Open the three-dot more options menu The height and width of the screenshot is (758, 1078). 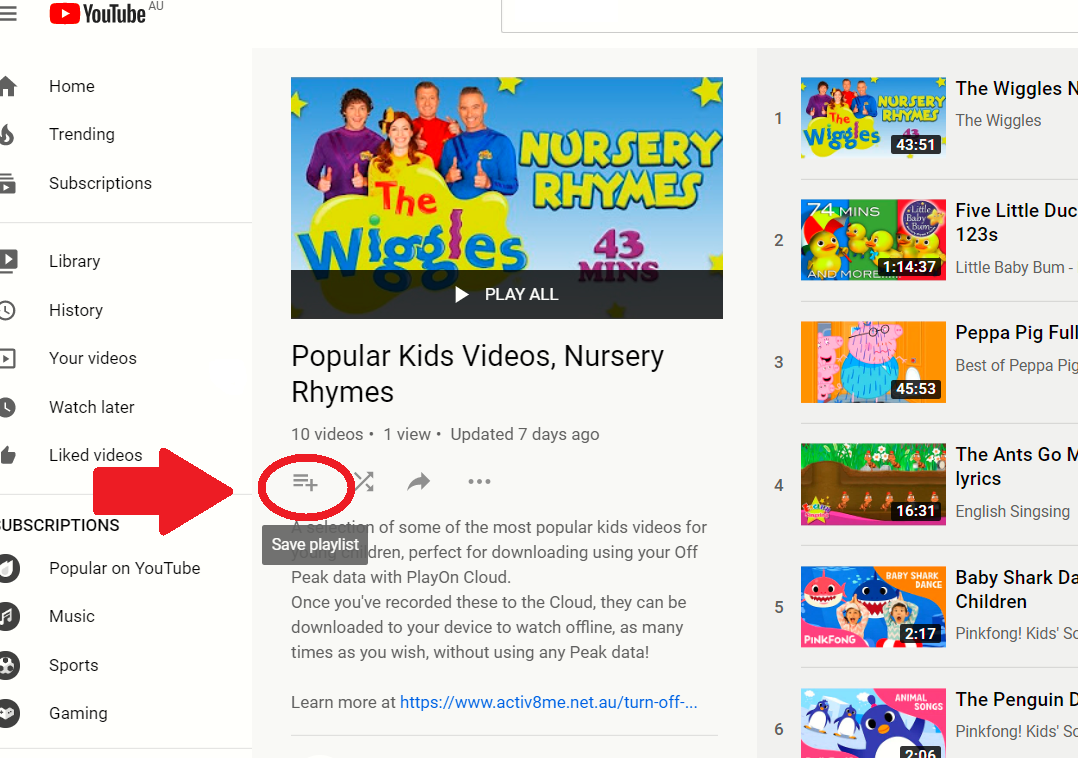click(x=479, y=482)
